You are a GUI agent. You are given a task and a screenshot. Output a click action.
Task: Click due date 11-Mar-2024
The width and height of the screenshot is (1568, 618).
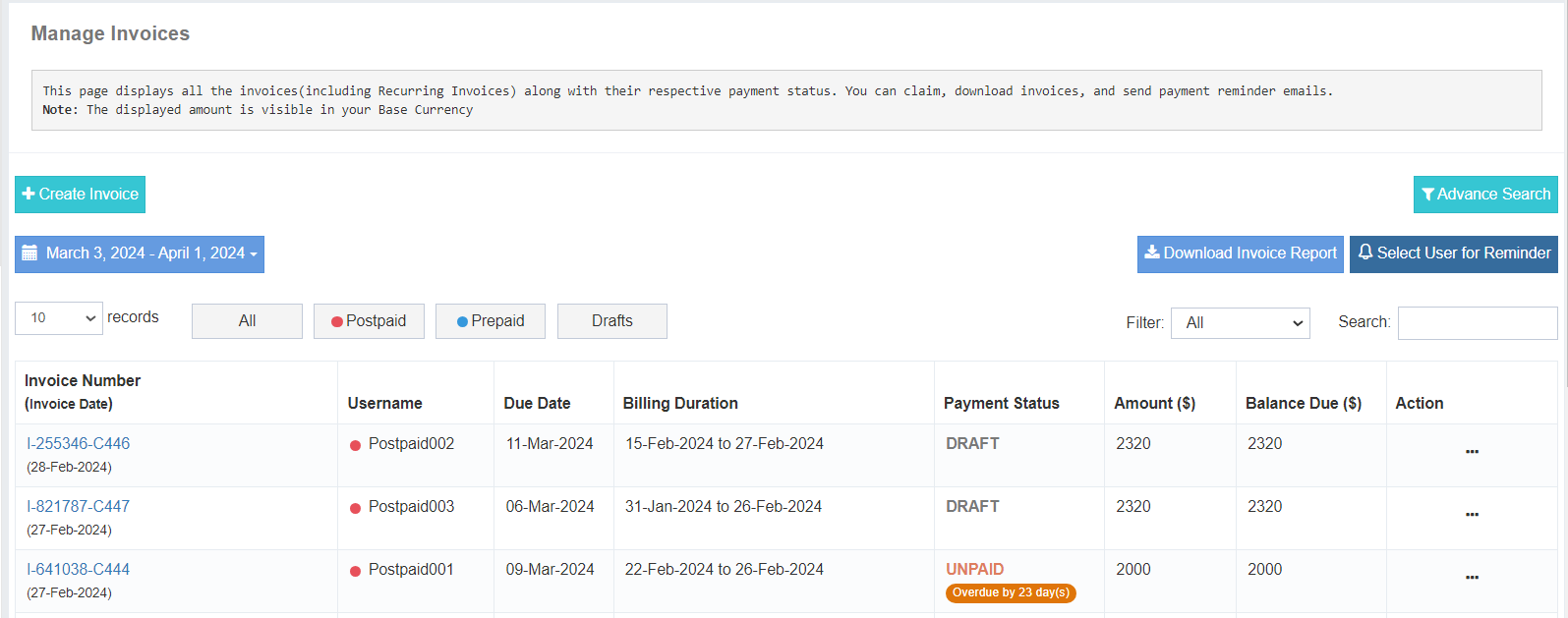point(550,443)
